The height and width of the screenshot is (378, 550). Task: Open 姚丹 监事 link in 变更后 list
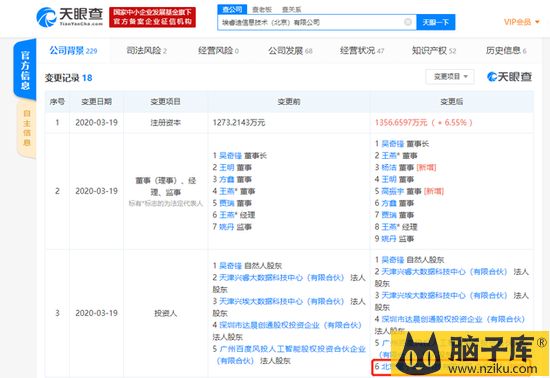389,239
